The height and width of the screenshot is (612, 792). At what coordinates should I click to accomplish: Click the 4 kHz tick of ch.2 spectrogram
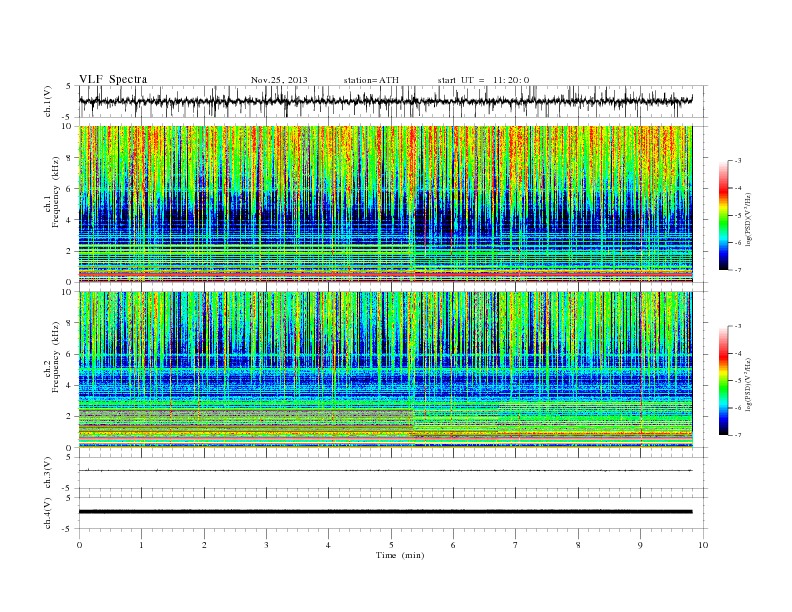coord(70,385)
